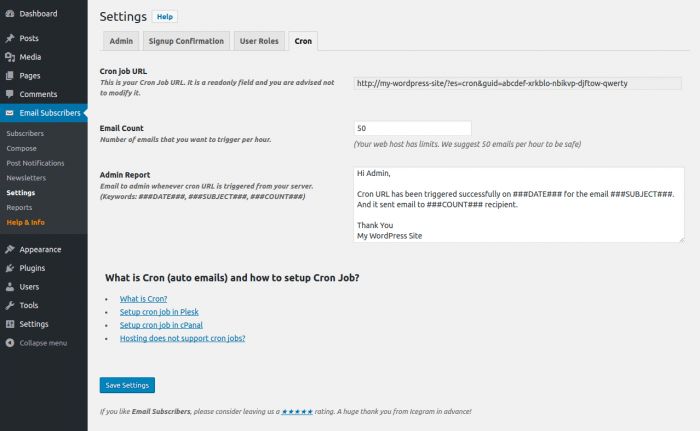Collapse the admin sidebar menu

tap(36, 343)
